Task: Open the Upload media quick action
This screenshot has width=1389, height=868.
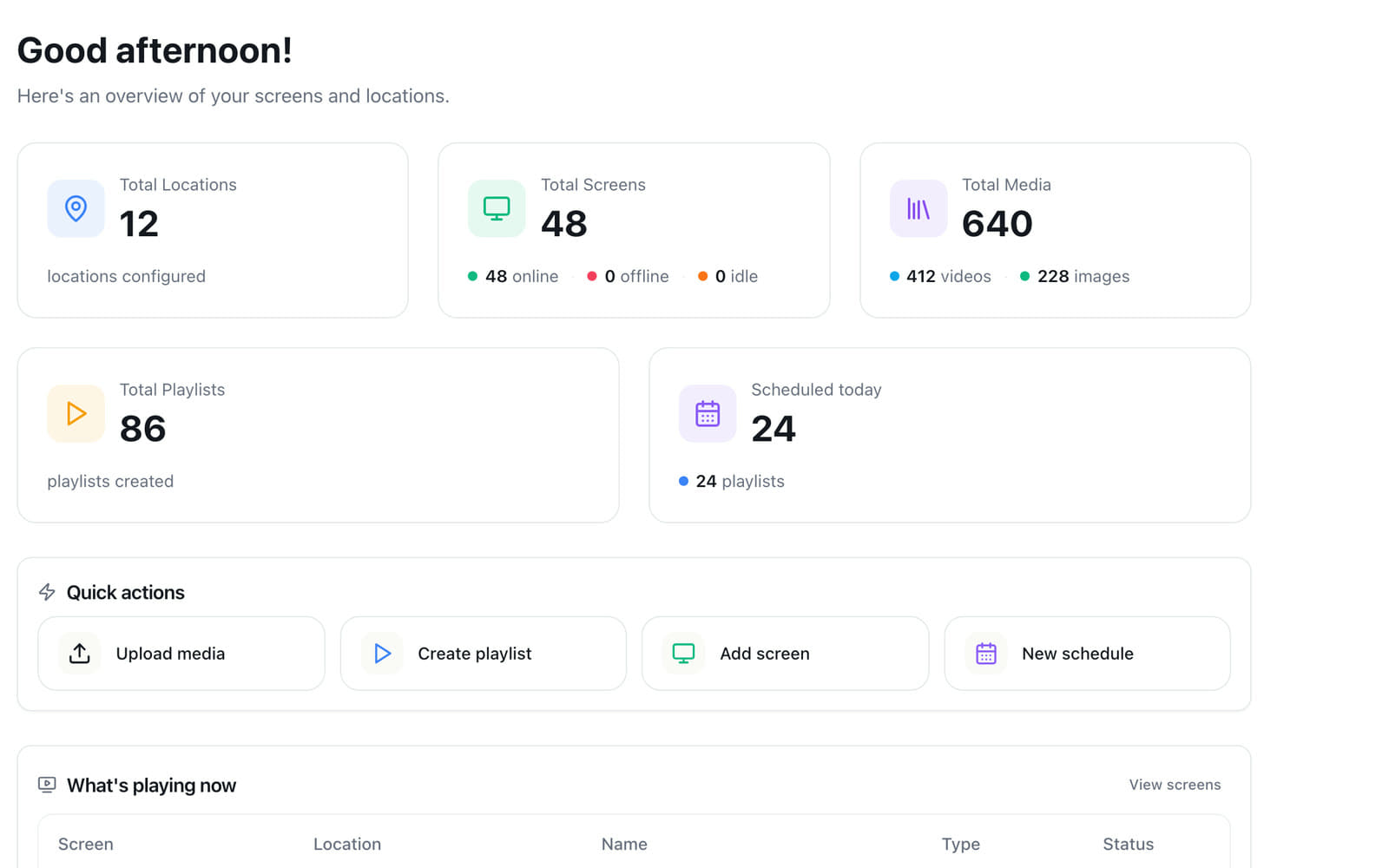Action: pos(181,654)
